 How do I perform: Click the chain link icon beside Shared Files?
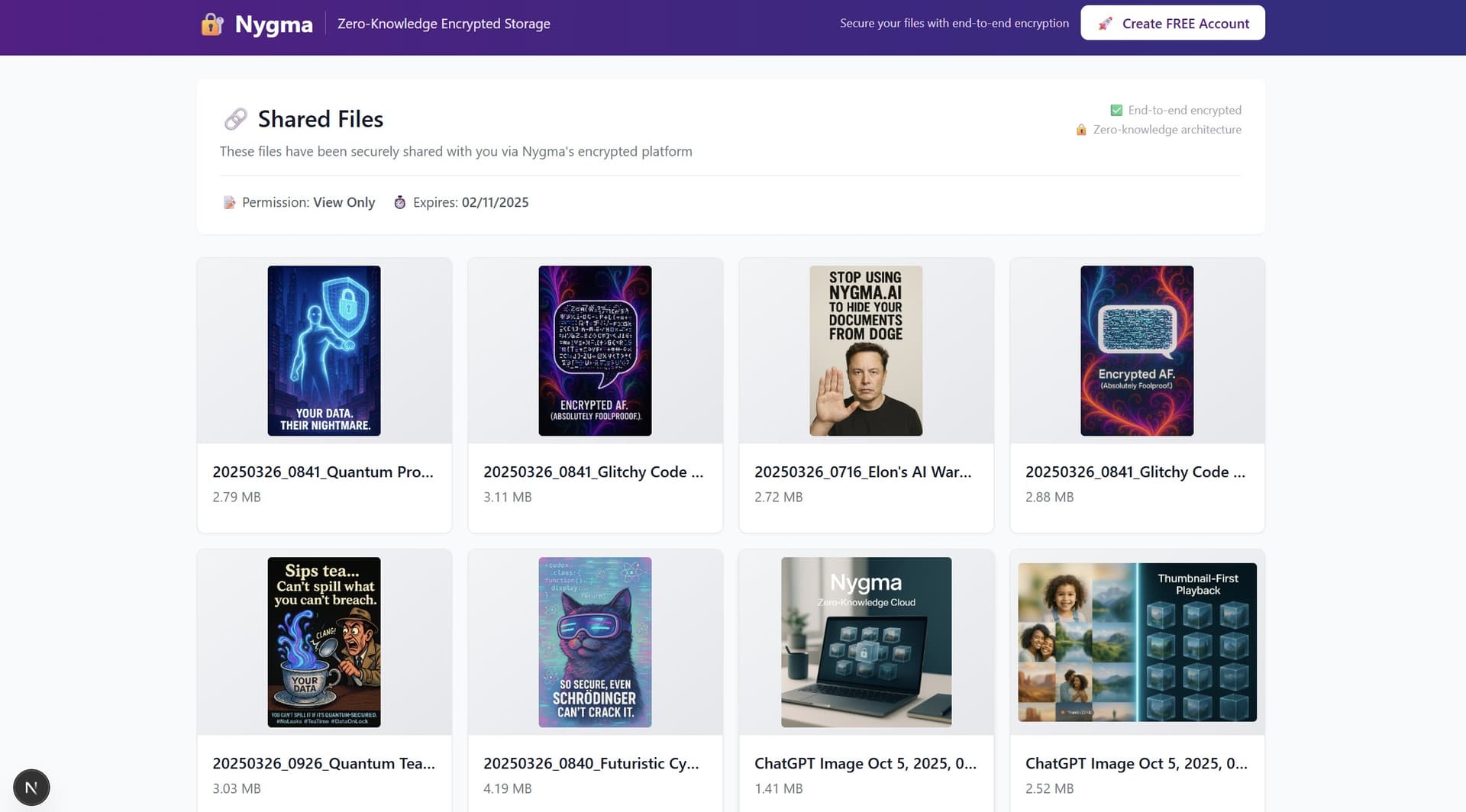[235, 119]
